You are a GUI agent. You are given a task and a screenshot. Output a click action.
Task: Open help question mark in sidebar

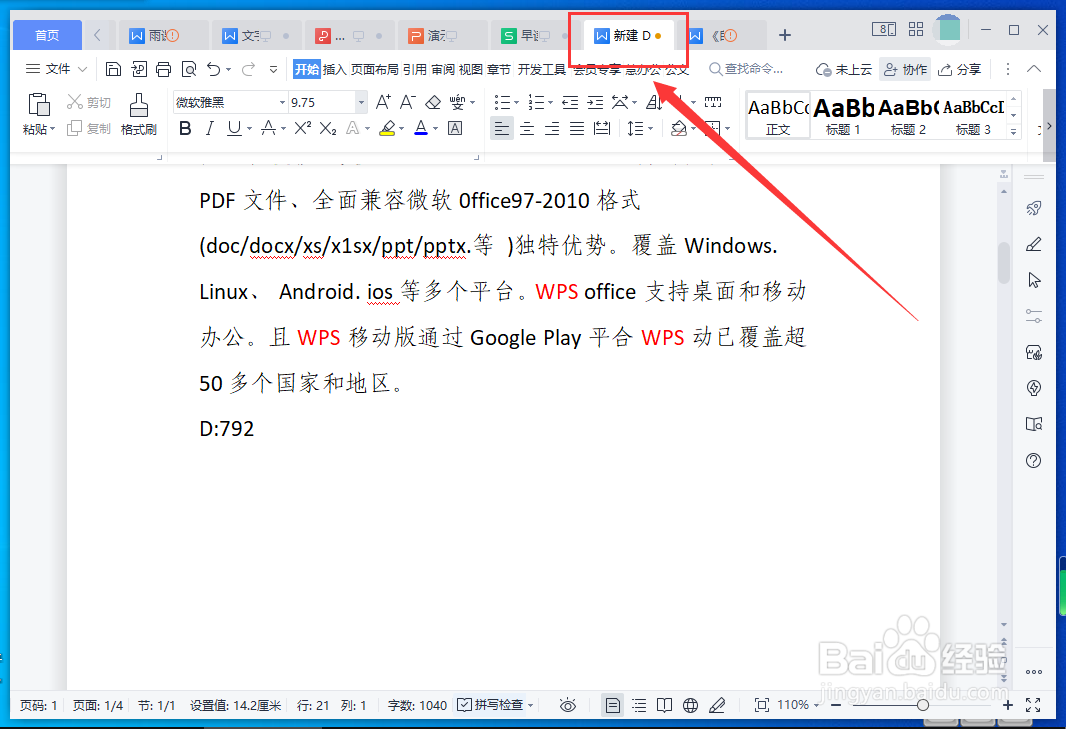point(1034,460)
